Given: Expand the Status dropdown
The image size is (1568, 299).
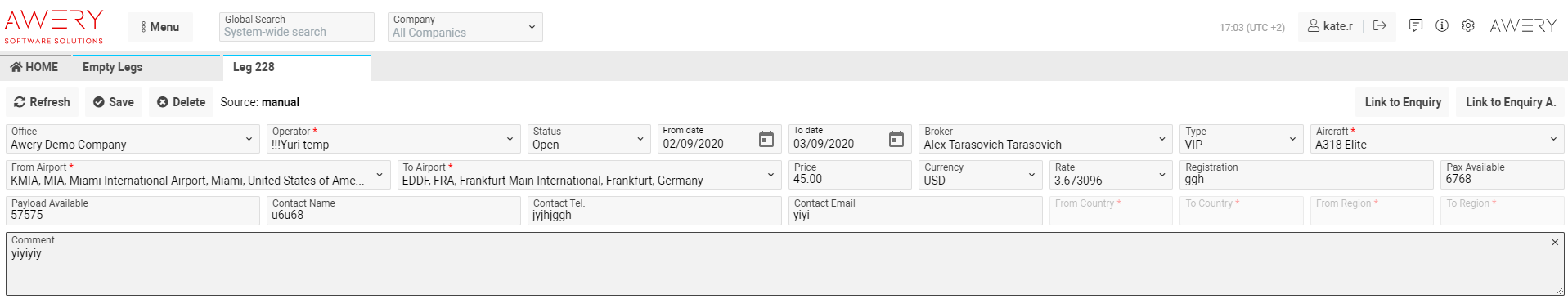Looking at the screenshot, I should pos(589,139).
